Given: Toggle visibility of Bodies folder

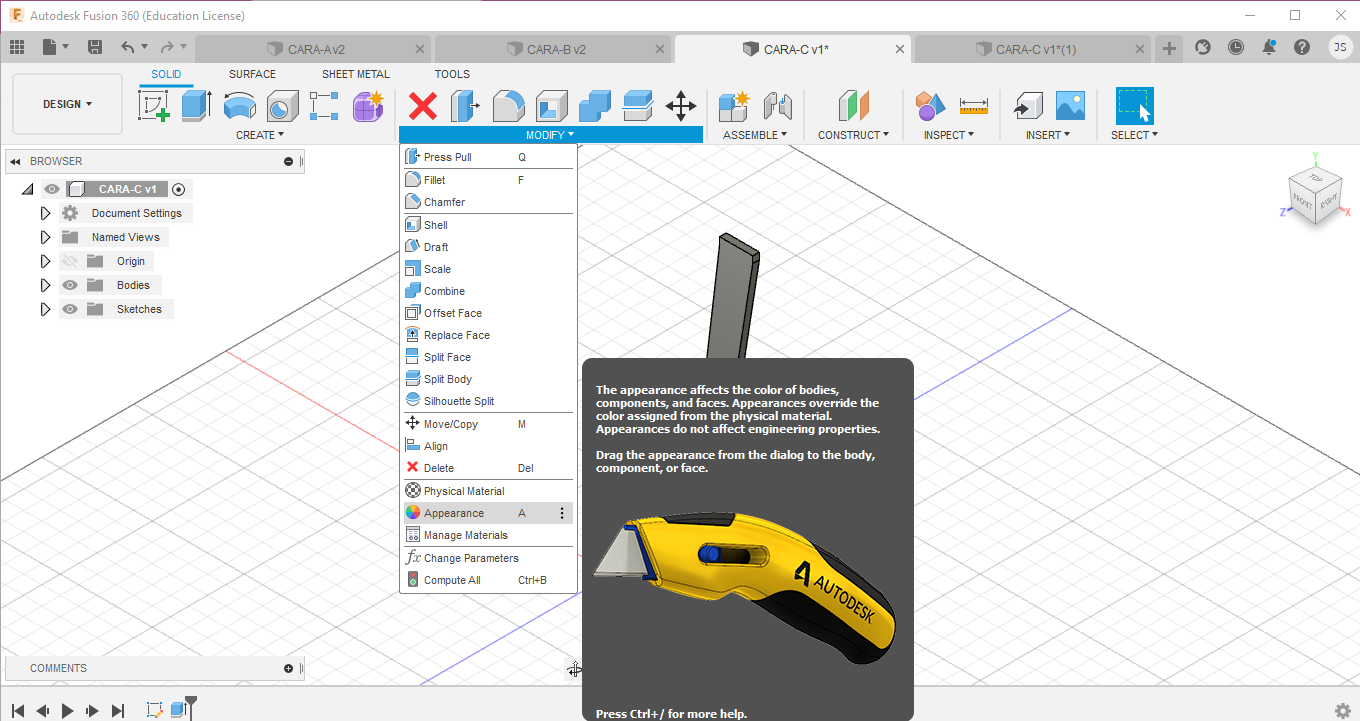Looking at the screenshot, I should (x=70, y=285).
